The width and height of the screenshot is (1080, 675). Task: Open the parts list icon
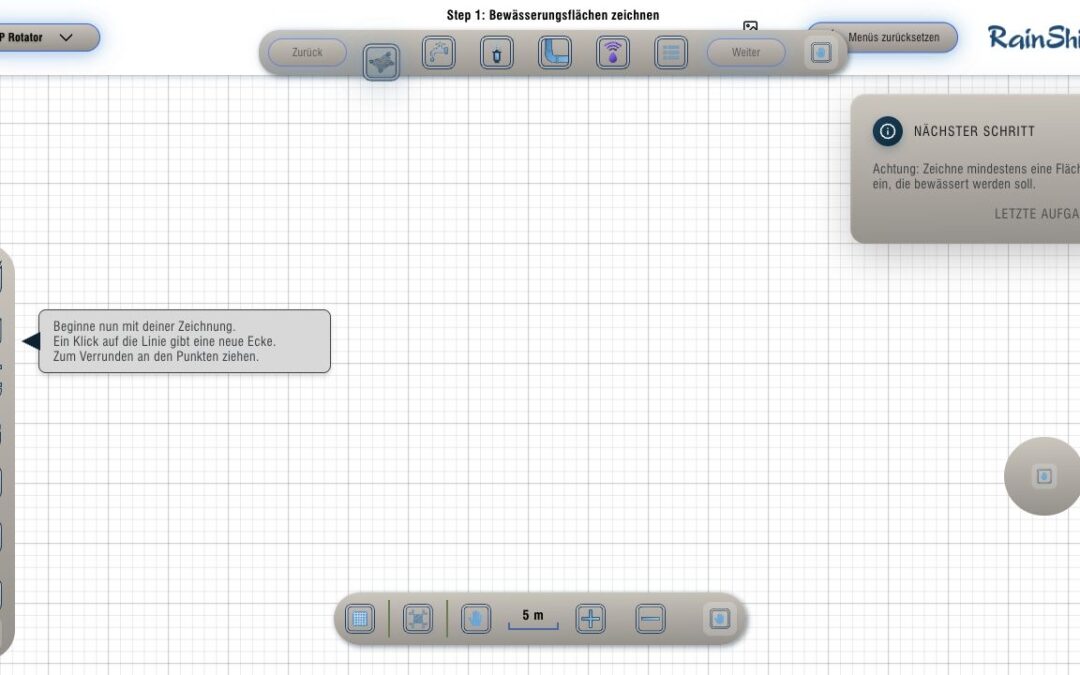pos(671,52)
